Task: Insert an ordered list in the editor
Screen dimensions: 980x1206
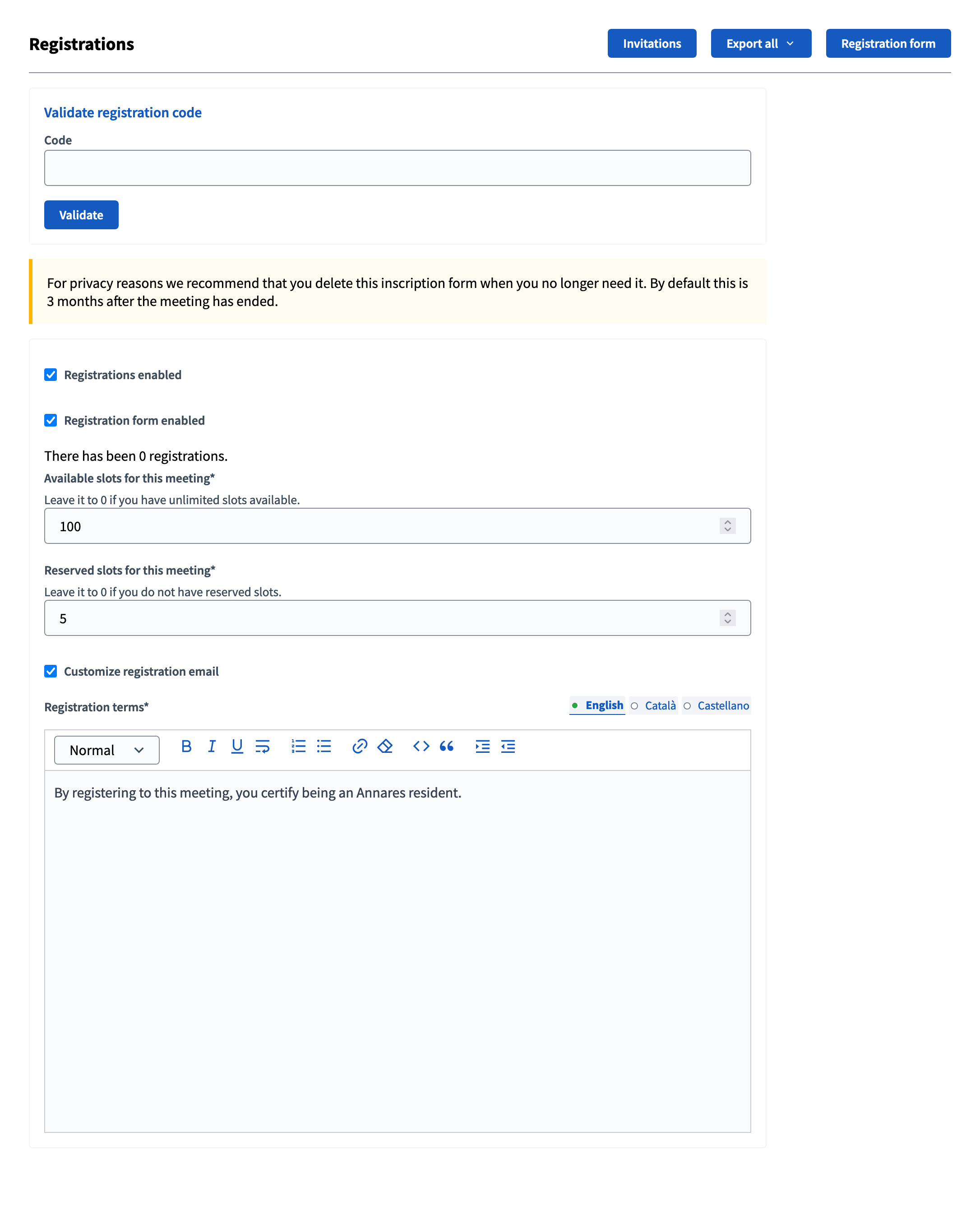Action: pos(298,747)
